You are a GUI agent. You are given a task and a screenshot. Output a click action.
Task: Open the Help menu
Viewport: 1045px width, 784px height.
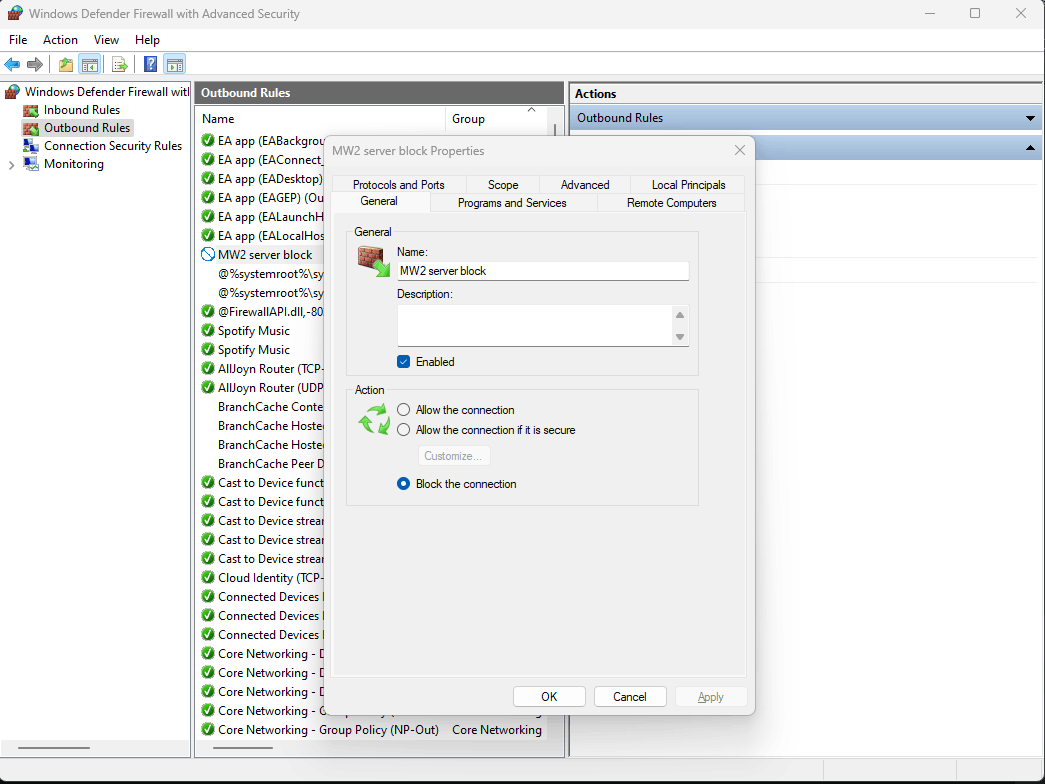click(147, 40)
